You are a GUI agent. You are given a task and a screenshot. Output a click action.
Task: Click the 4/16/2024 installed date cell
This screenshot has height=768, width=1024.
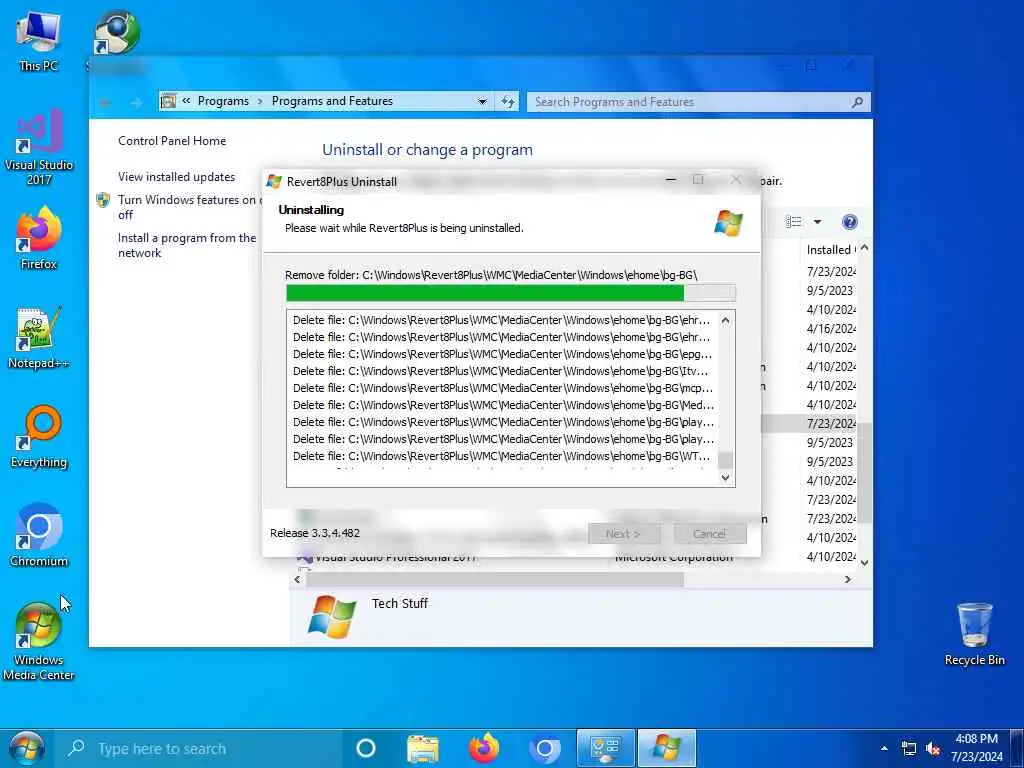[831, 328]
